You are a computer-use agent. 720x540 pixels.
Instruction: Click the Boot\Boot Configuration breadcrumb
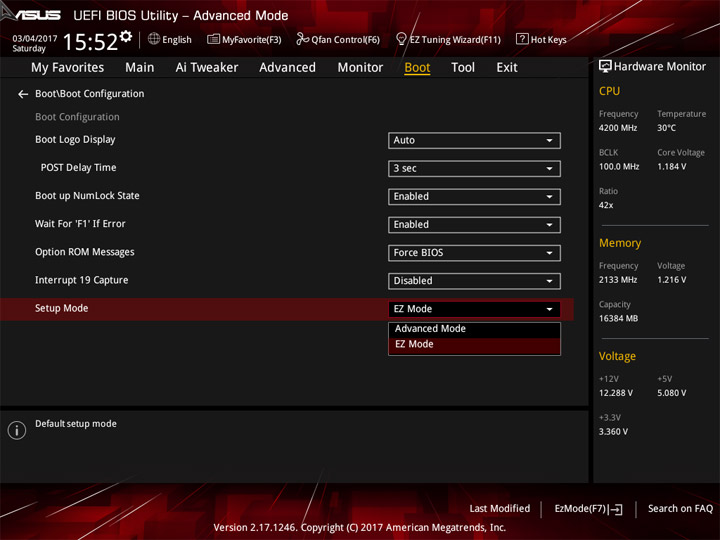[90, 94]
